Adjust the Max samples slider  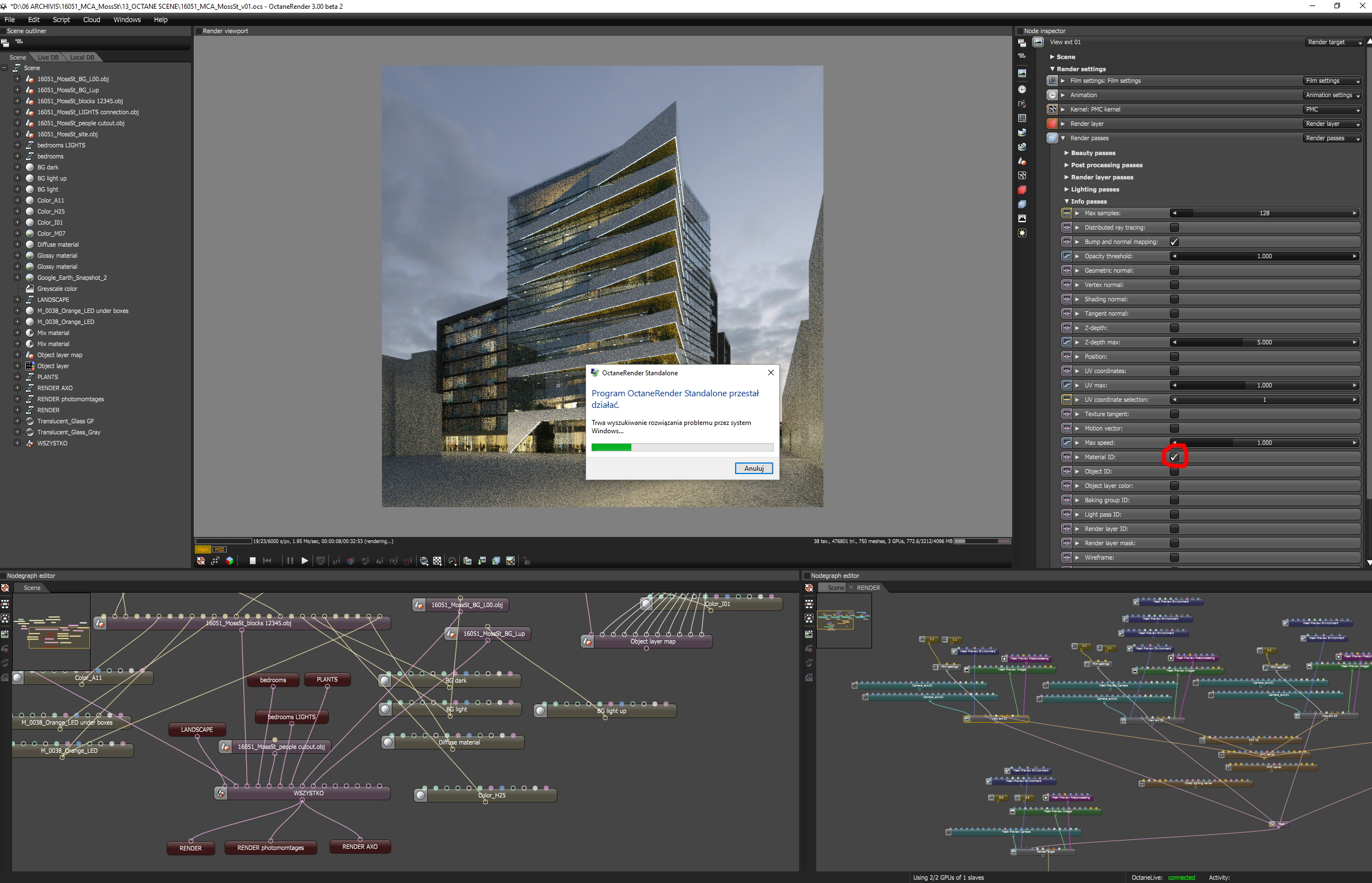[x=1264, y=213]
